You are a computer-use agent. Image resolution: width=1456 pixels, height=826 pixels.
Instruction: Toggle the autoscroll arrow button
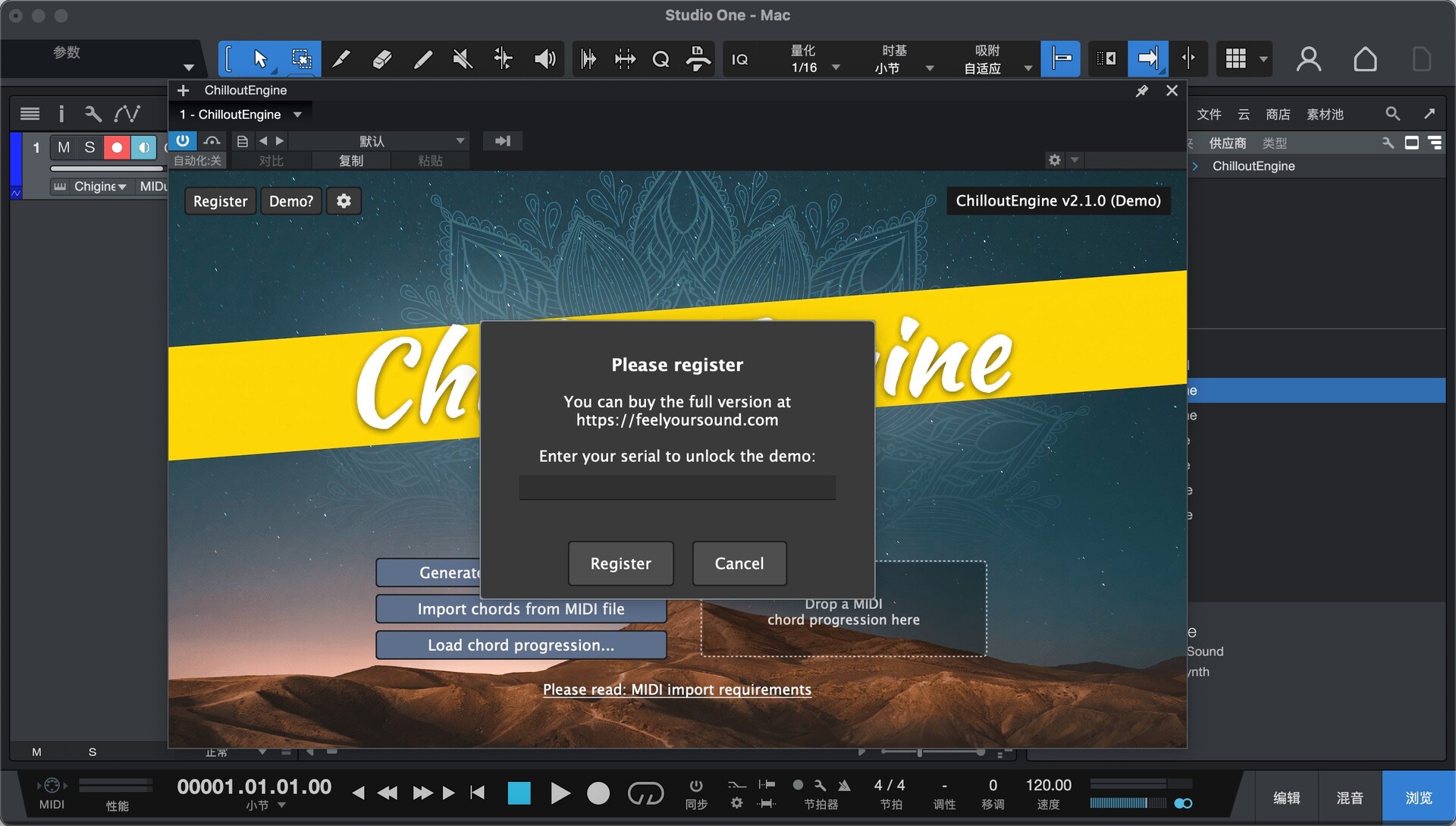pos(1148,58)
